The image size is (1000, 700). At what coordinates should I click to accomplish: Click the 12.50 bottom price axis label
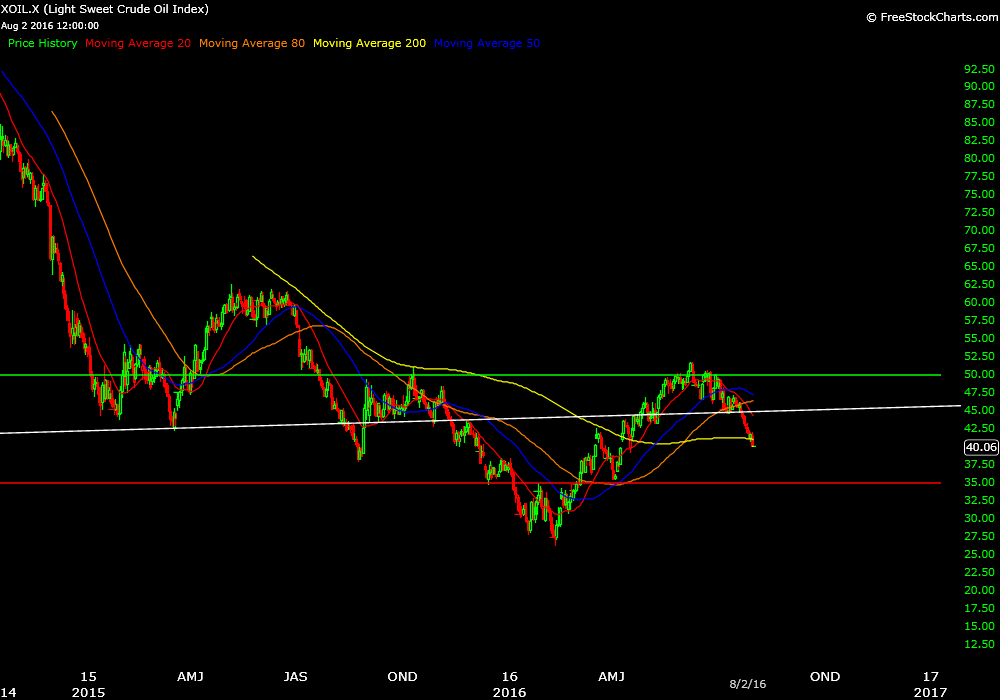click(979, 644)
